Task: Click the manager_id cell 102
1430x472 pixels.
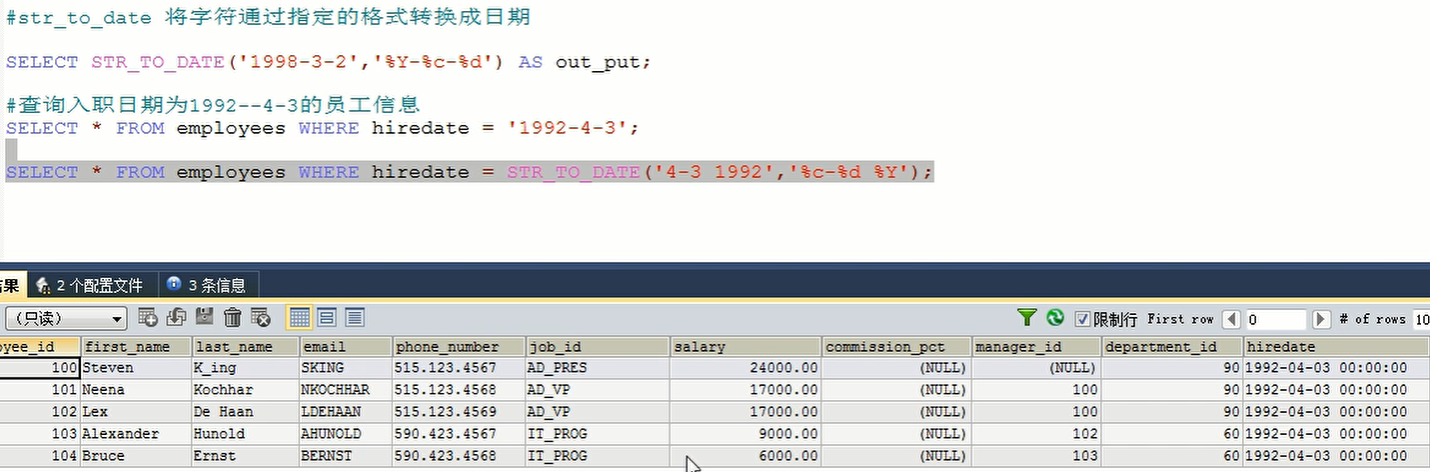Action: 1037,433
